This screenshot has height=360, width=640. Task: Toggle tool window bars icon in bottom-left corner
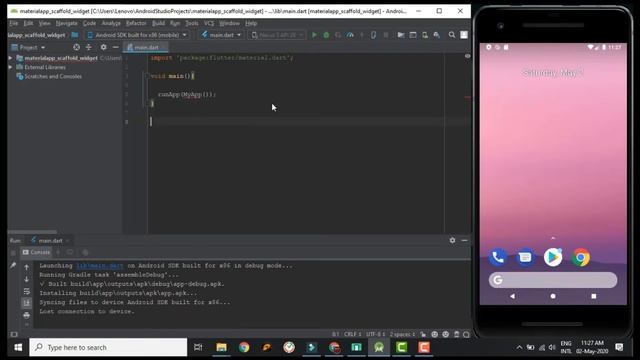pos(14,334)
